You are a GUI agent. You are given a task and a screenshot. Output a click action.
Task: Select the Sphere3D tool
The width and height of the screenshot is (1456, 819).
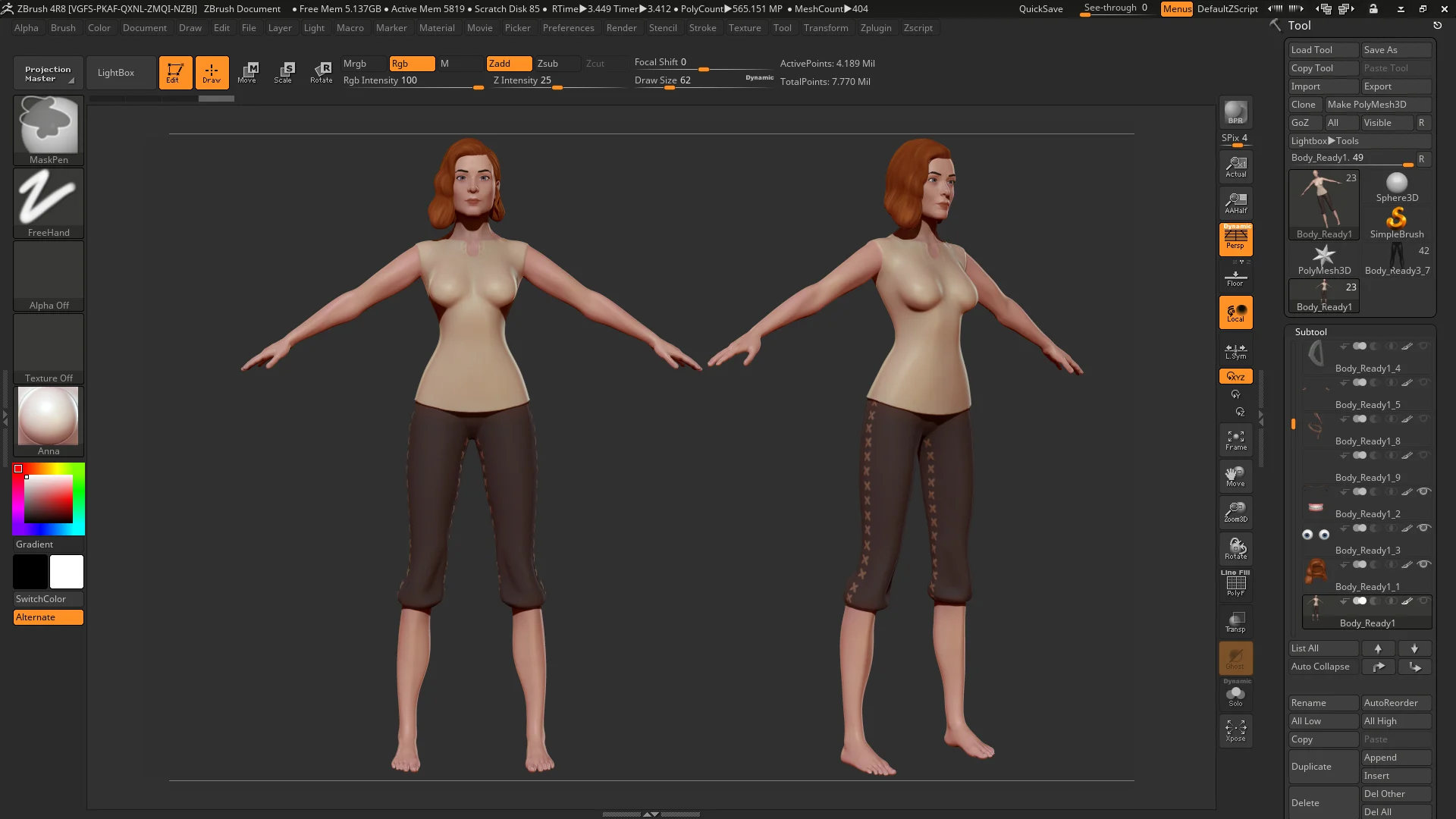click(x=1397, y=187)
